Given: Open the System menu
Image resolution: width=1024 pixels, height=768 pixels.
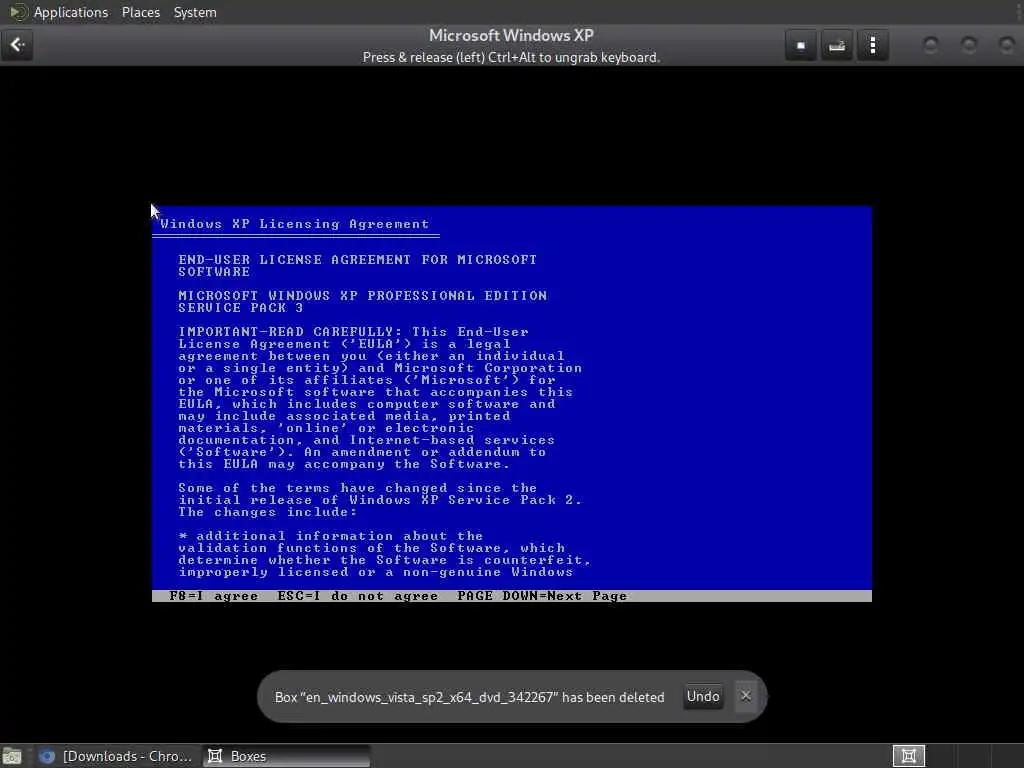Looking at the screenshot, I should coord(195,12).
